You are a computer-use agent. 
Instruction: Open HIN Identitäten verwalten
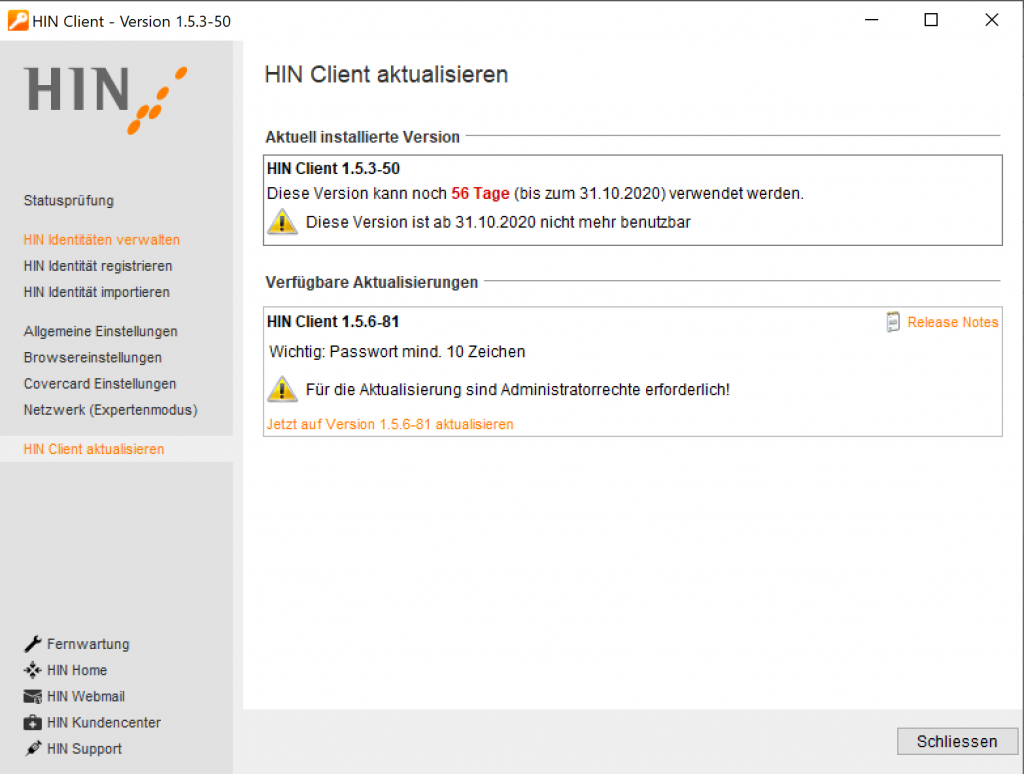click(x=102, y=240)
